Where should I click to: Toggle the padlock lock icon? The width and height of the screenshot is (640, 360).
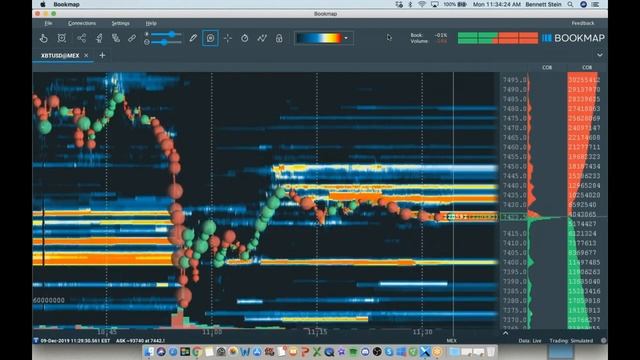click(279, 38)
